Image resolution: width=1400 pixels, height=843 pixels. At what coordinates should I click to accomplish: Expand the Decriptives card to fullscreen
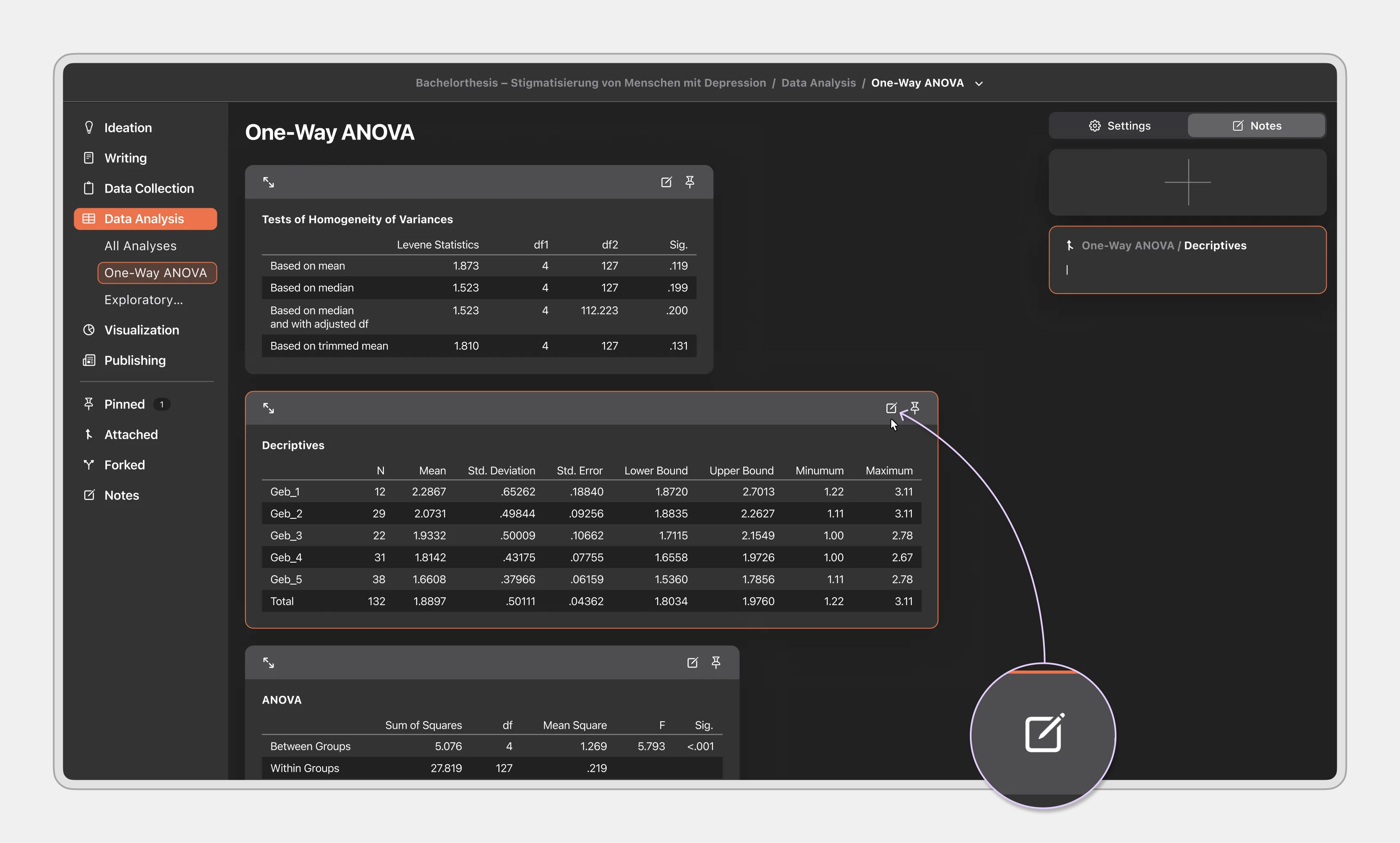tap(268, 408)
